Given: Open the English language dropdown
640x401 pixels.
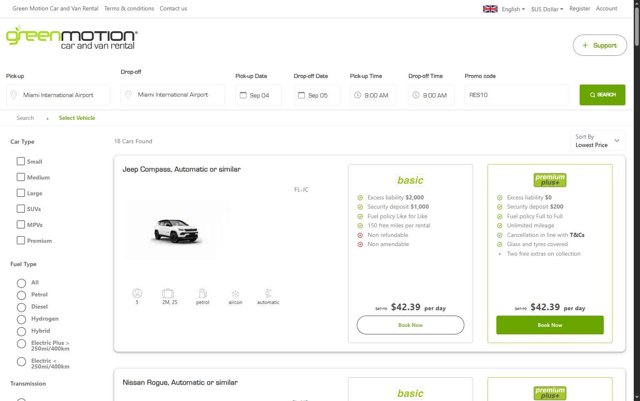Looking at the screenshot, I should pos(513,9).
